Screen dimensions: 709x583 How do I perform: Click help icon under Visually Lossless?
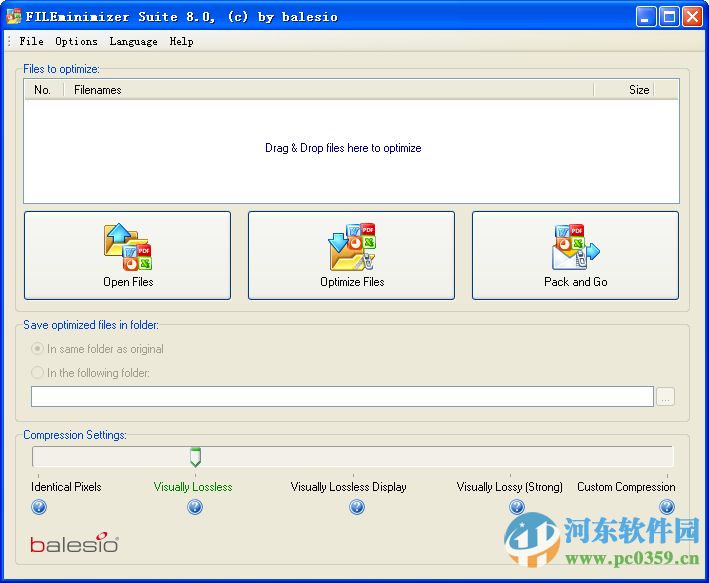[x=195, y=507]
